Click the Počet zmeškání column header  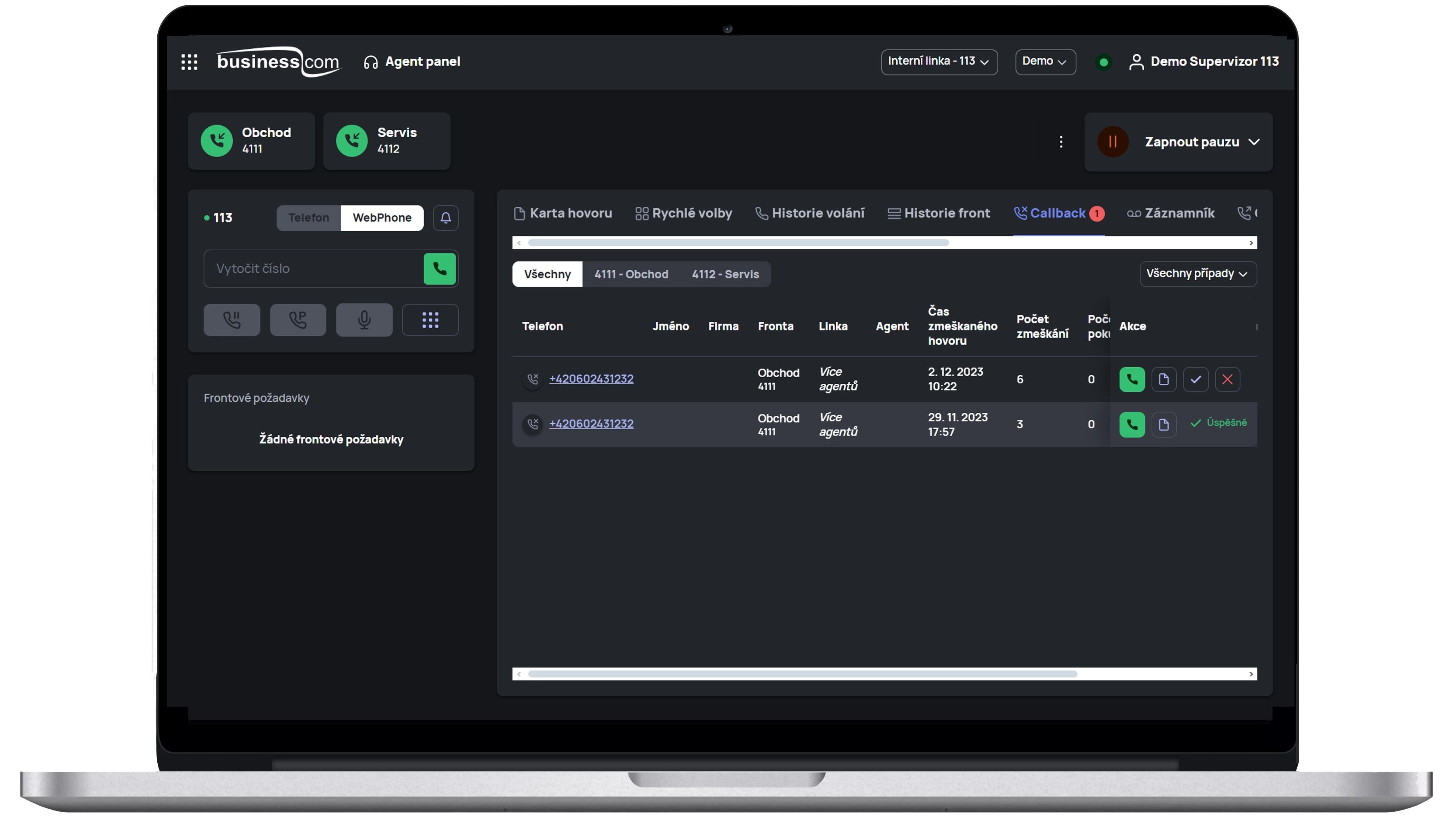tap(1042, 327)
